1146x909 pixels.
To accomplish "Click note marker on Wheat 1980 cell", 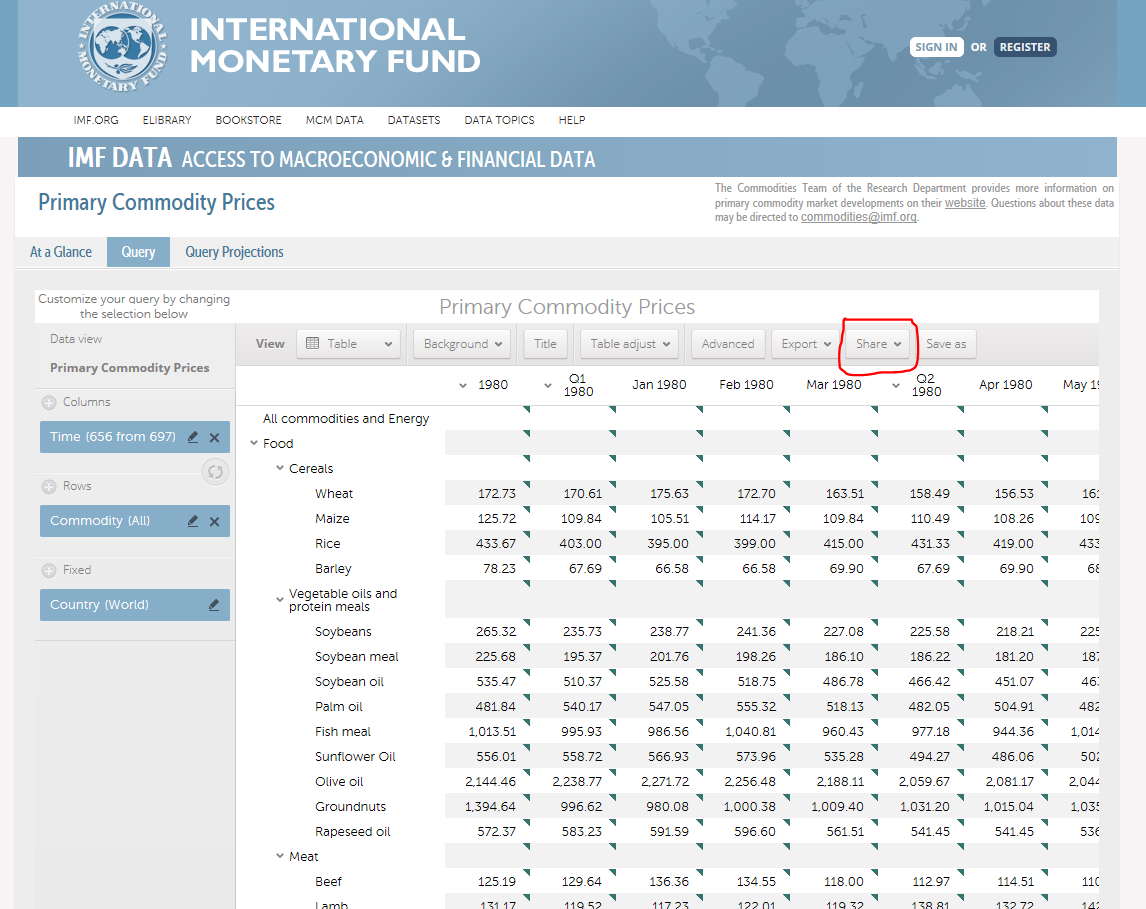I will (x=526, y=484).
